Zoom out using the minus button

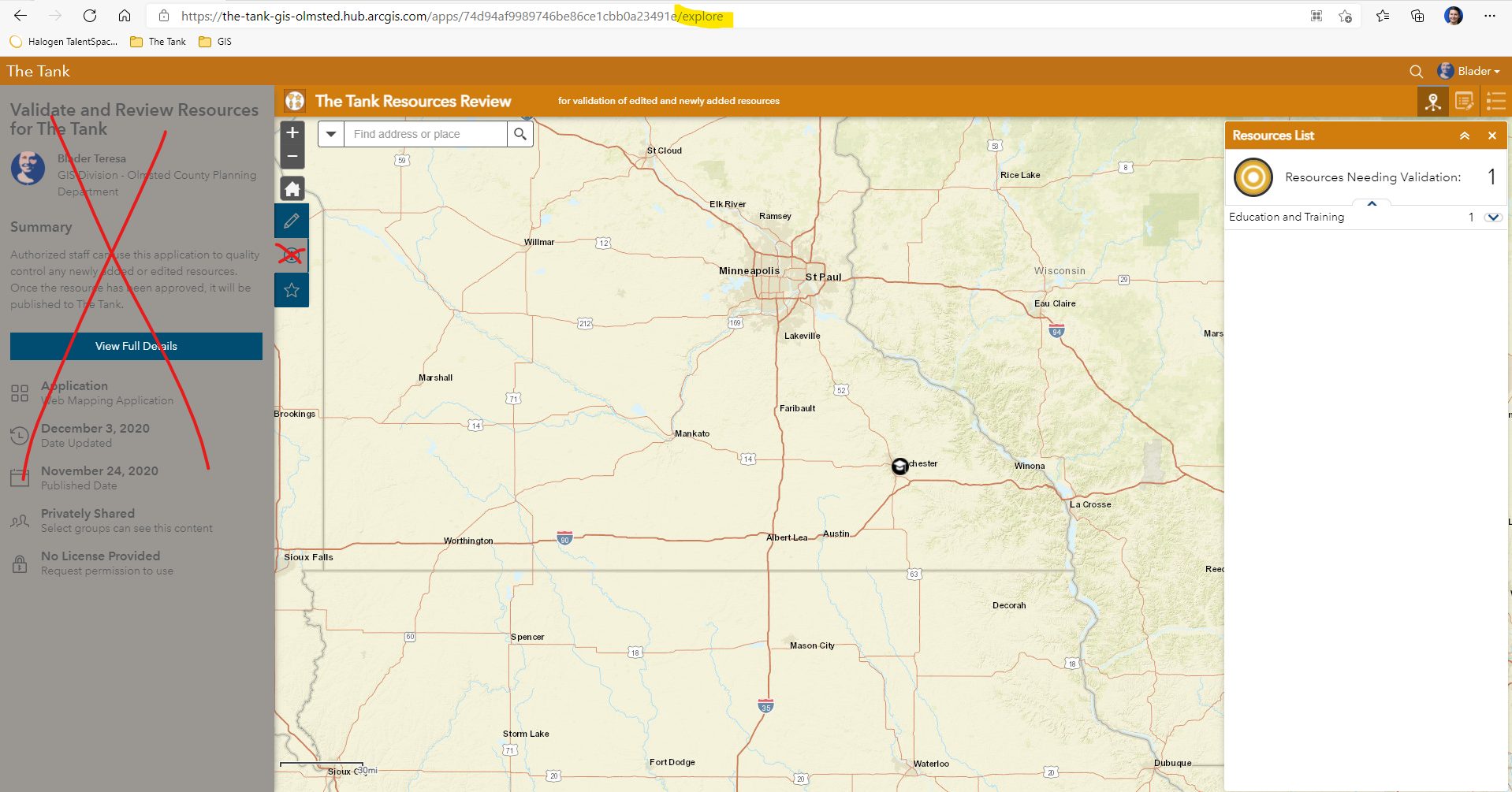(x=292, y=157)
